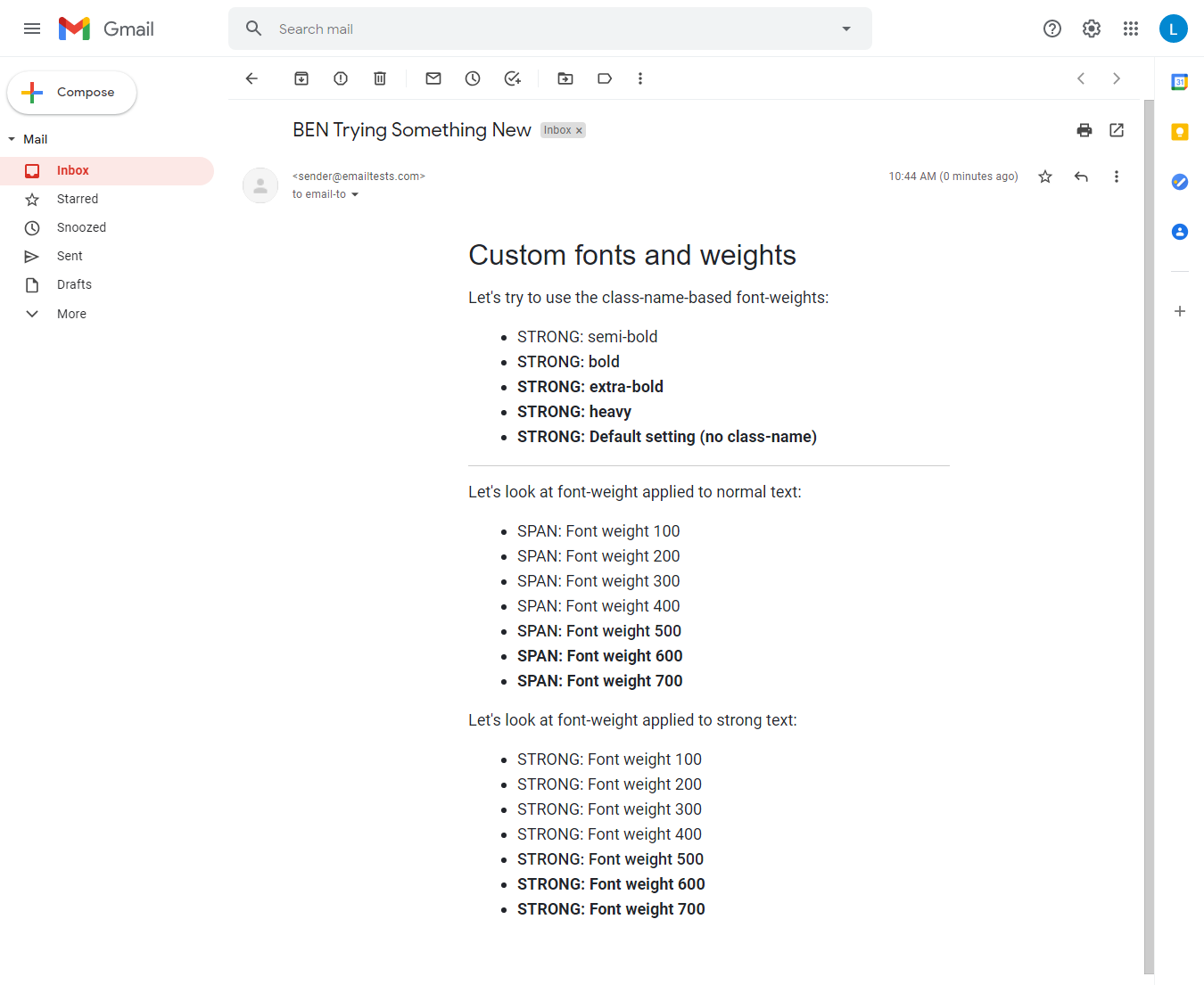Screen dimensions: 1204x985
Task: Delete the email with the trash icon
Action: point(380,78)
